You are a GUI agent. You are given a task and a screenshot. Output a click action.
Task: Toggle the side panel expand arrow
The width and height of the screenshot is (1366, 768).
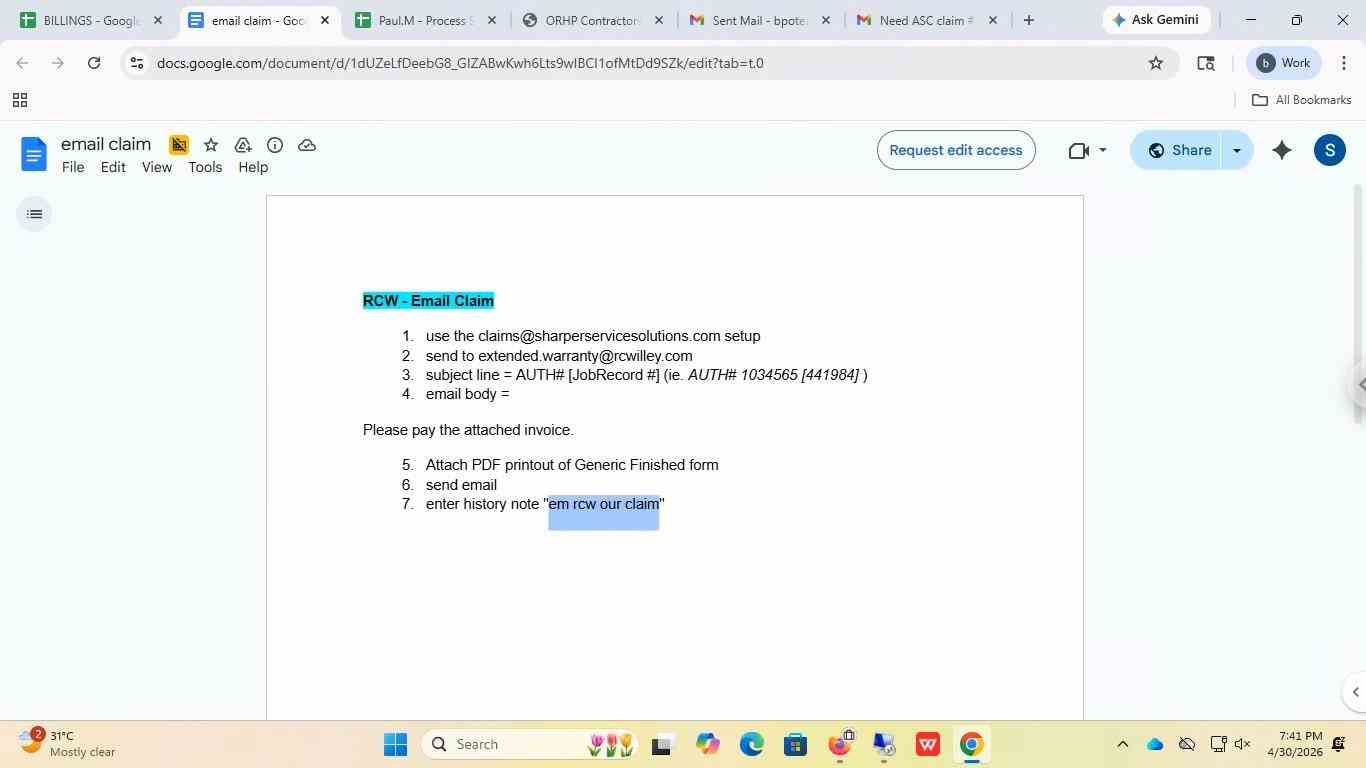point(1355,692)
